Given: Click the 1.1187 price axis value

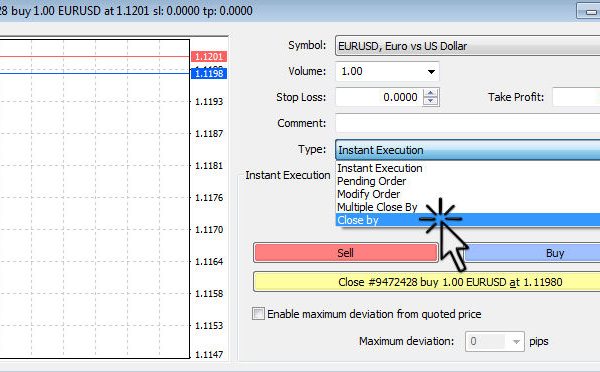Looking at the screenshot, I should pyautogui.click(x=209, y=134).
